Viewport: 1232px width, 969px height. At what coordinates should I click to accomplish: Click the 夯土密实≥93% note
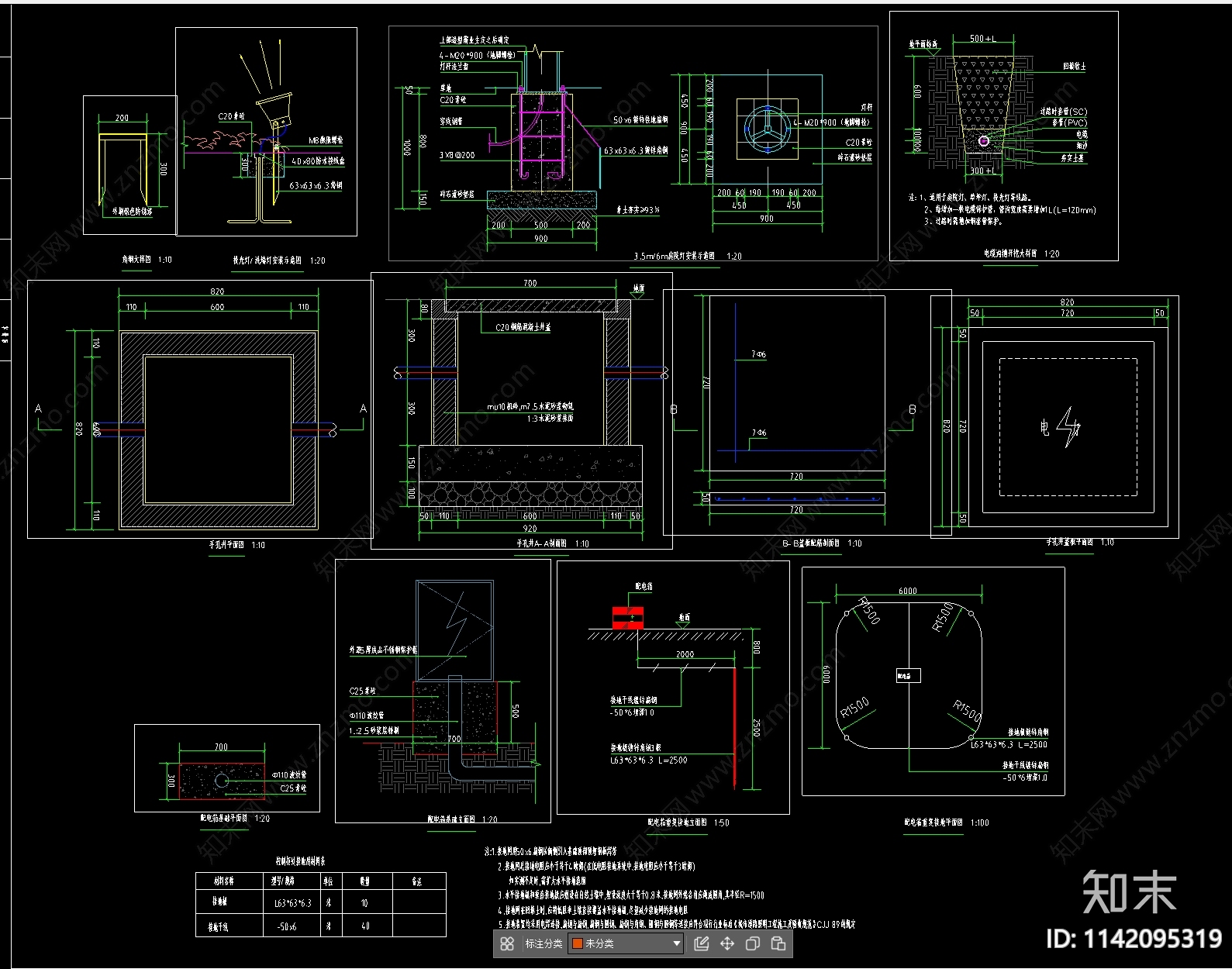[x=637, y=210]
